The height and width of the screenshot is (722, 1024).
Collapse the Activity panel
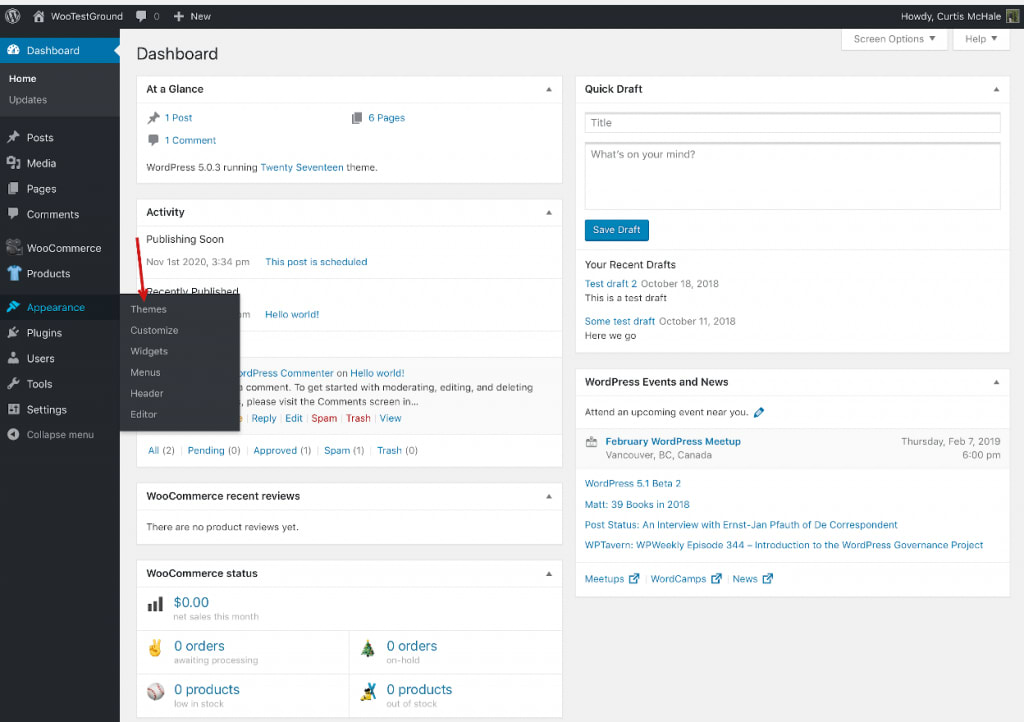(549, 213)
